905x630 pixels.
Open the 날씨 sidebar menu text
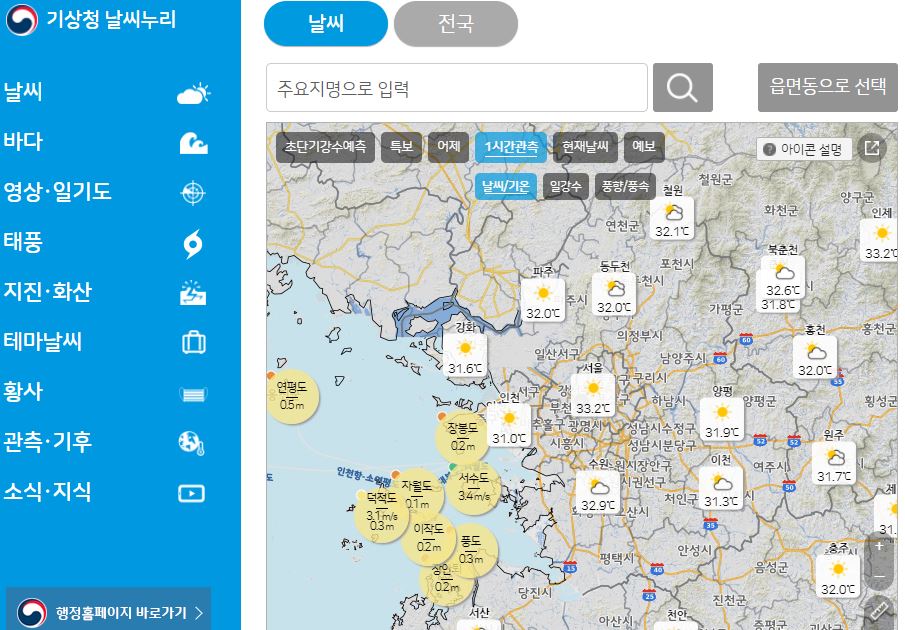click(23, 91)
